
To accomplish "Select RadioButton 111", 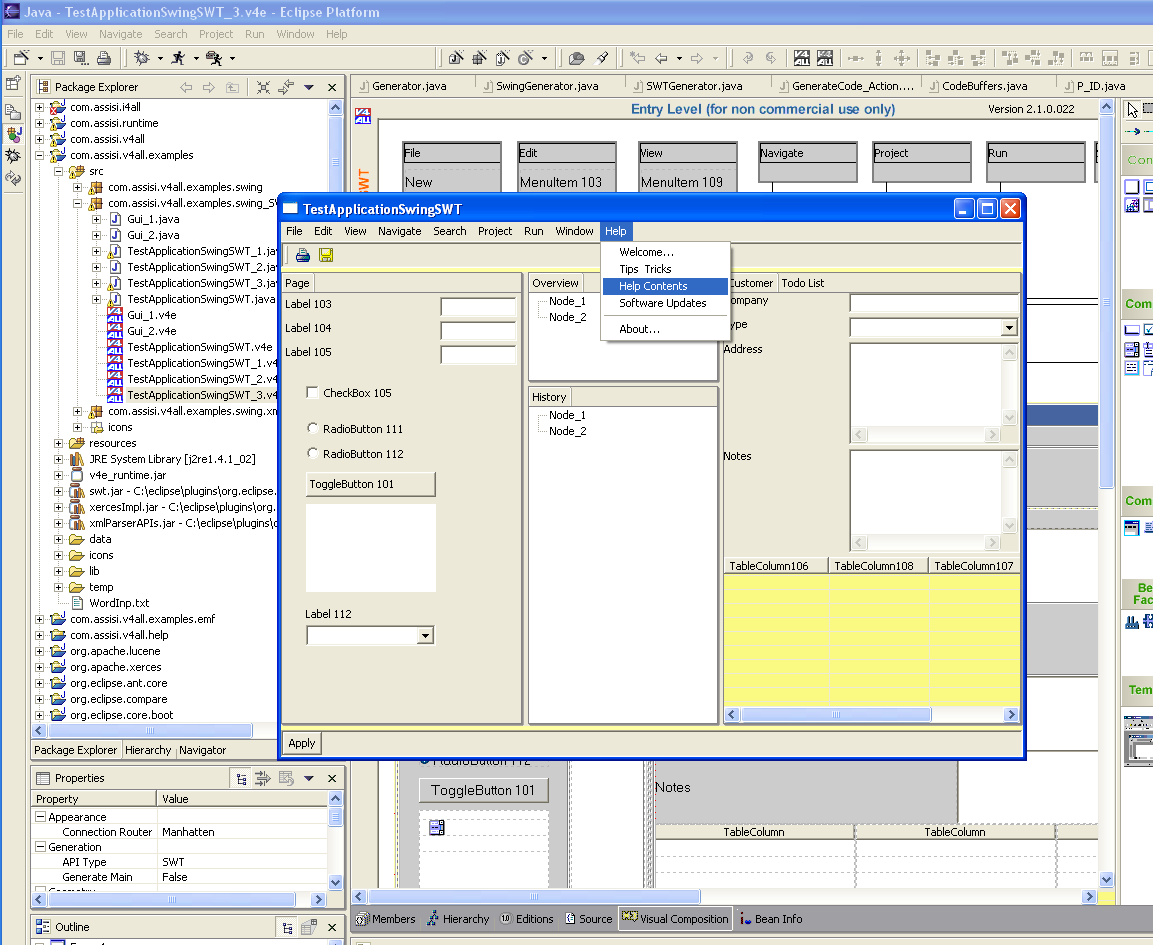I will coord(313,429).
